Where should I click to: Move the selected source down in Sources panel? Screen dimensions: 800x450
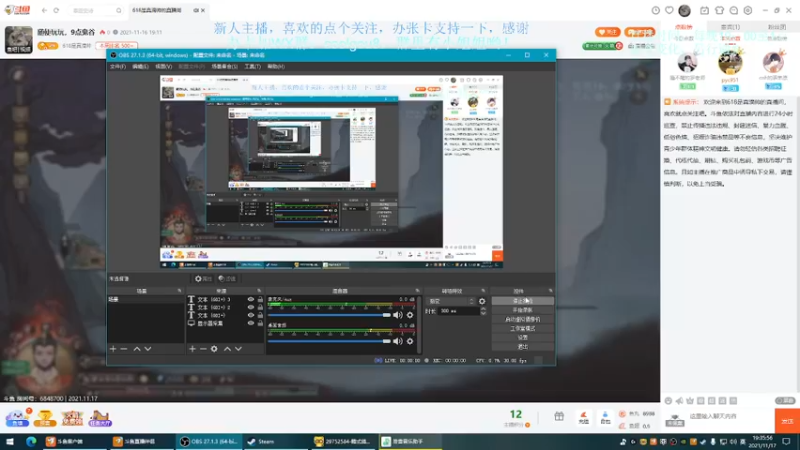point(238,349)
